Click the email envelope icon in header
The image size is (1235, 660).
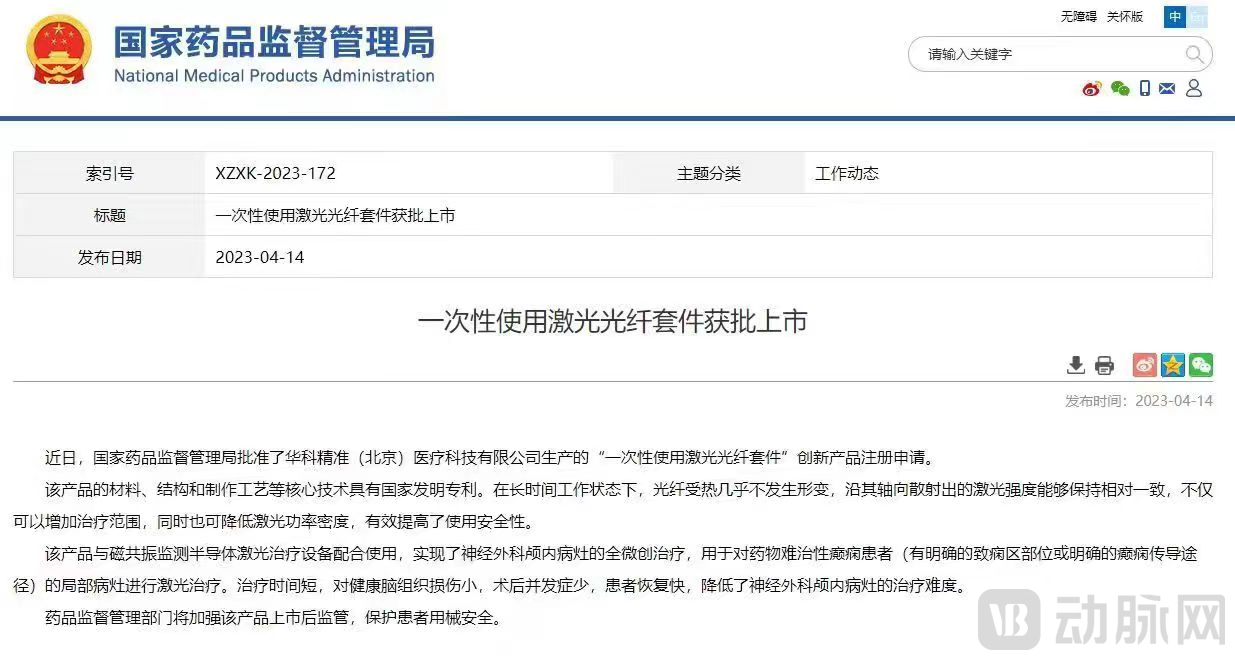[1166, 88]
